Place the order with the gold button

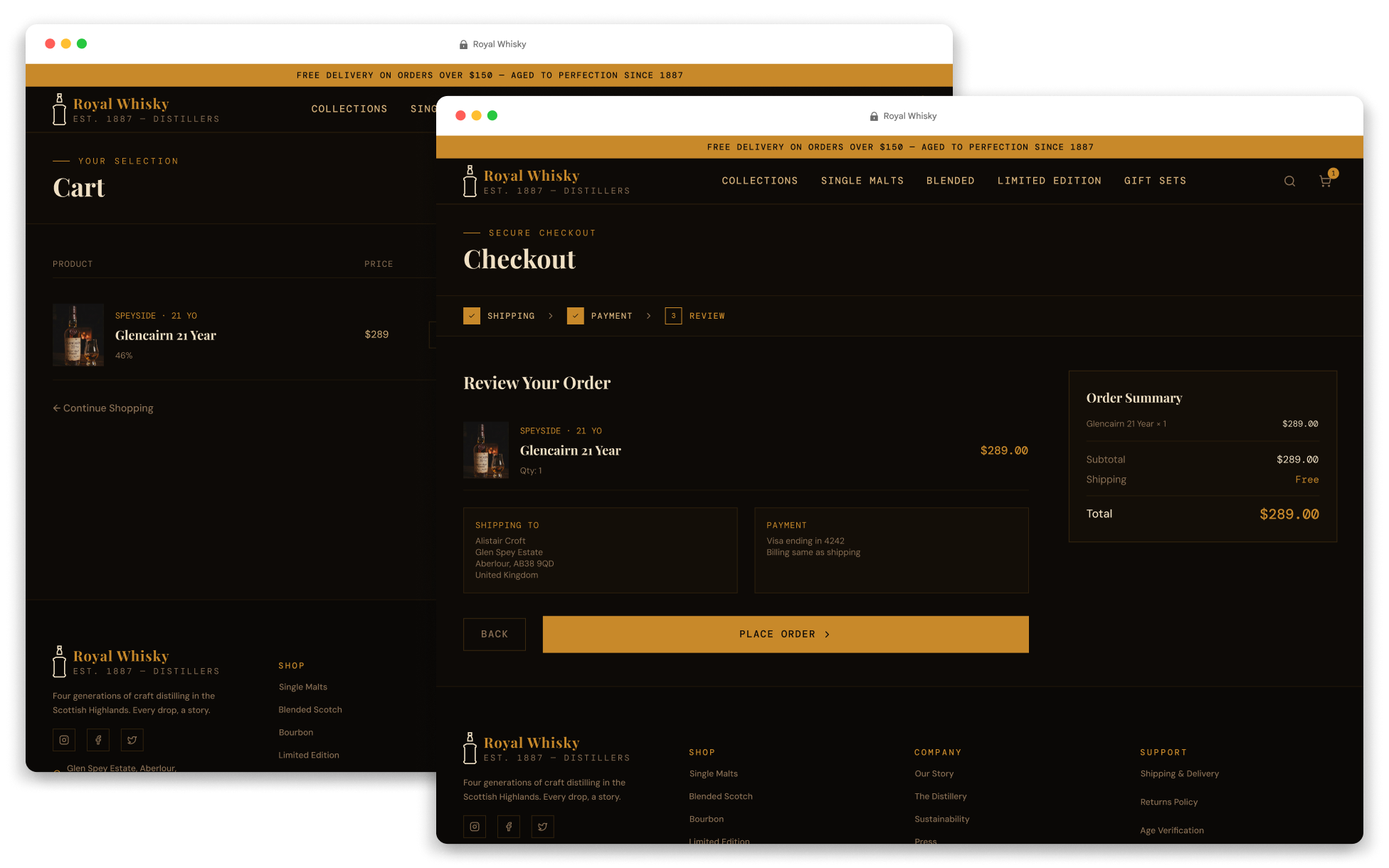point(786,634)
